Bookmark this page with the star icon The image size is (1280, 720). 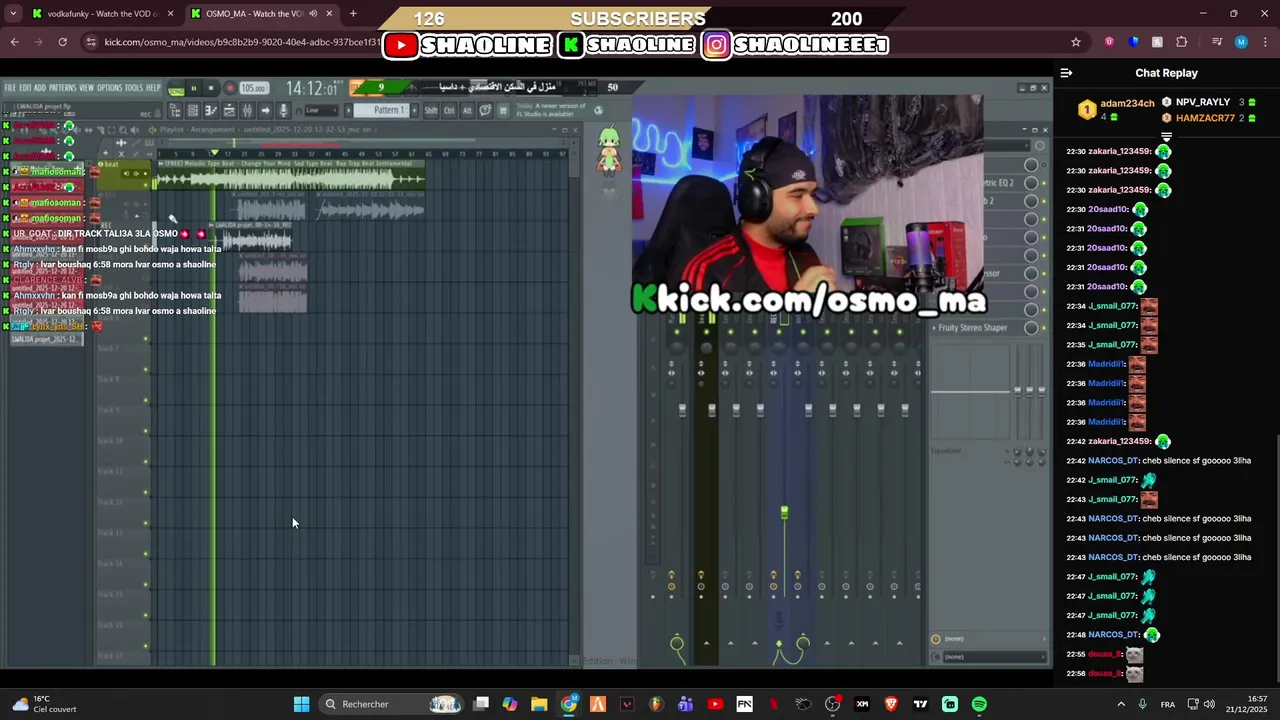(x=1076, y=42)
